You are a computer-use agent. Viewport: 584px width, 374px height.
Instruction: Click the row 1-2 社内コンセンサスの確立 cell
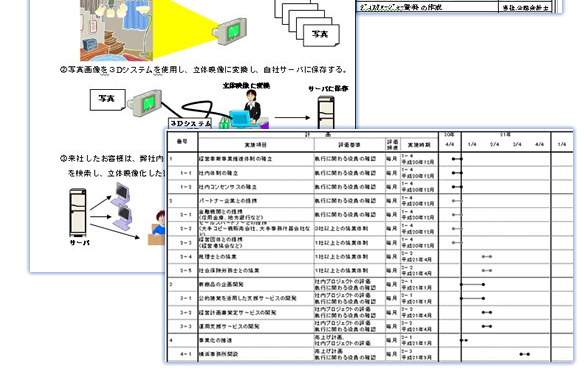point(256,187)
